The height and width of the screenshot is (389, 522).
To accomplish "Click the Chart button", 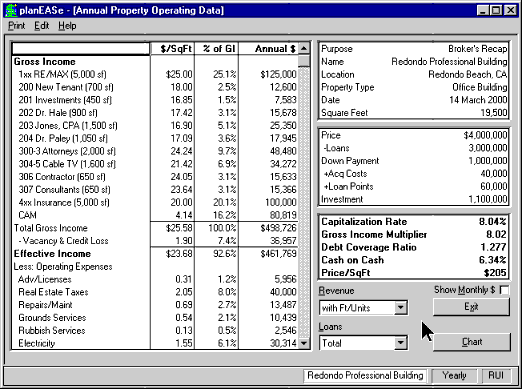I will click(472, 342).
